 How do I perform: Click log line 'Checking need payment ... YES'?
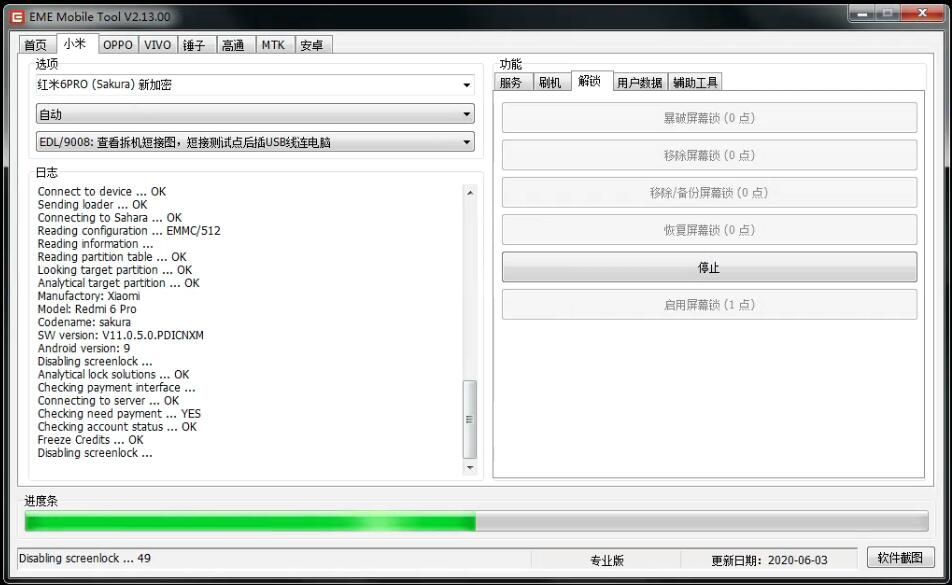[119, 414]
